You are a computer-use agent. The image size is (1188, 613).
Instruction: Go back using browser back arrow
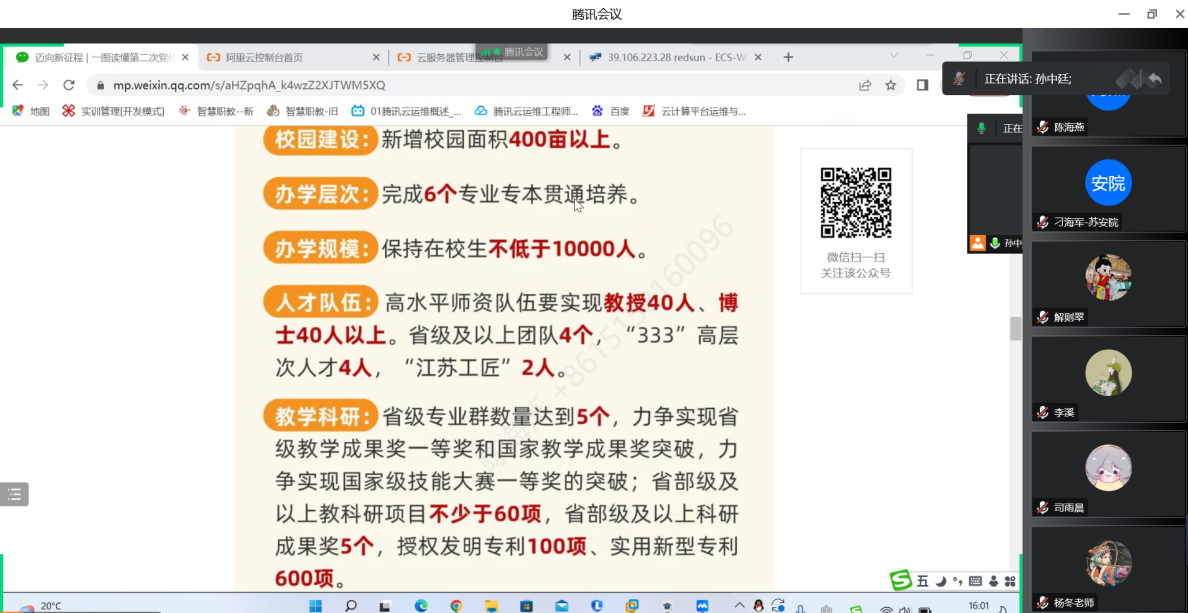pyautogui.click(x=18, y=85)
